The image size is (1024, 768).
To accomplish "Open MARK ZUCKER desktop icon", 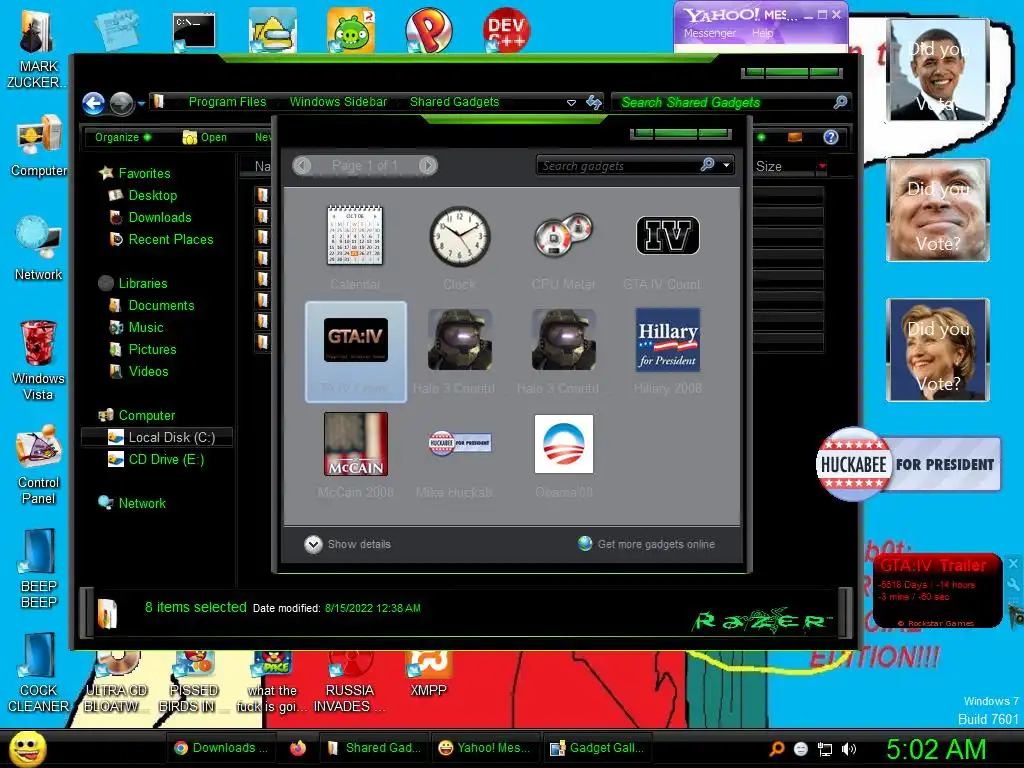I will 36,50.
